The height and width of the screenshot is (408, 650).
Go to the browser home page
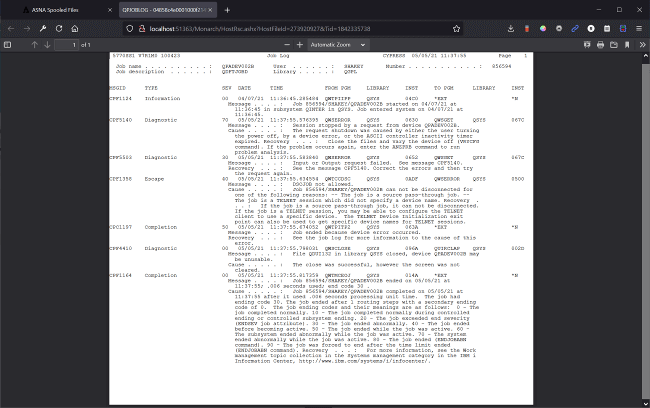click(75, 29)
